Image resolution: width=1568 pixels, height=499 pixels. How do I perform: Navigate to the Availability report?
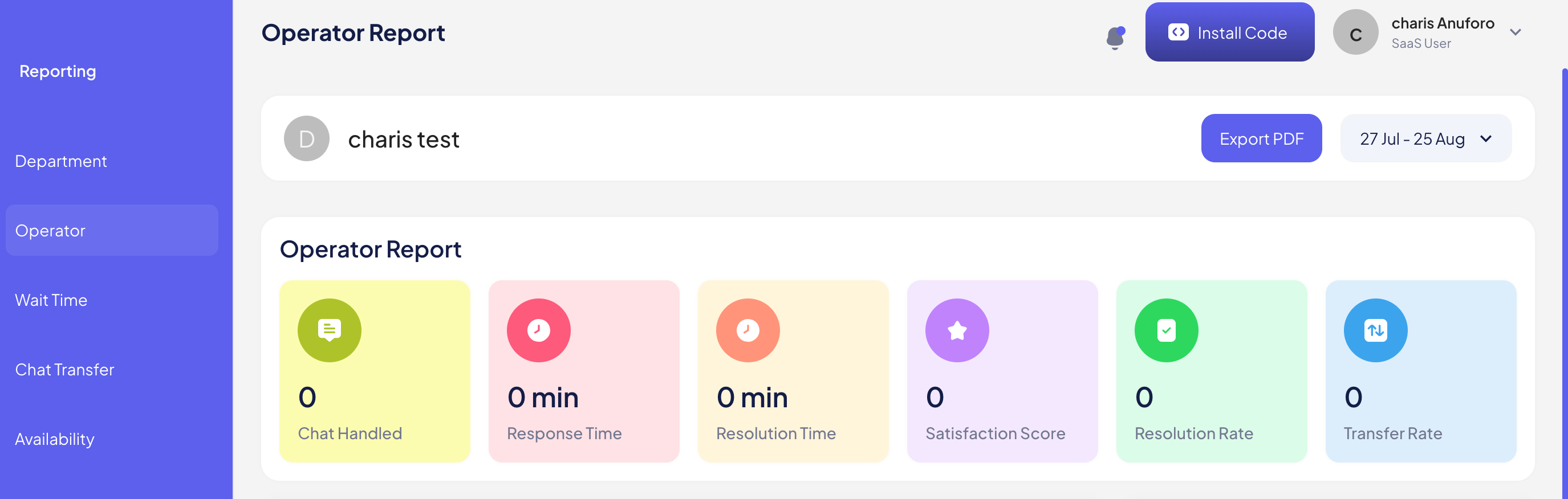pyautogui.click(x=55, y=439)
